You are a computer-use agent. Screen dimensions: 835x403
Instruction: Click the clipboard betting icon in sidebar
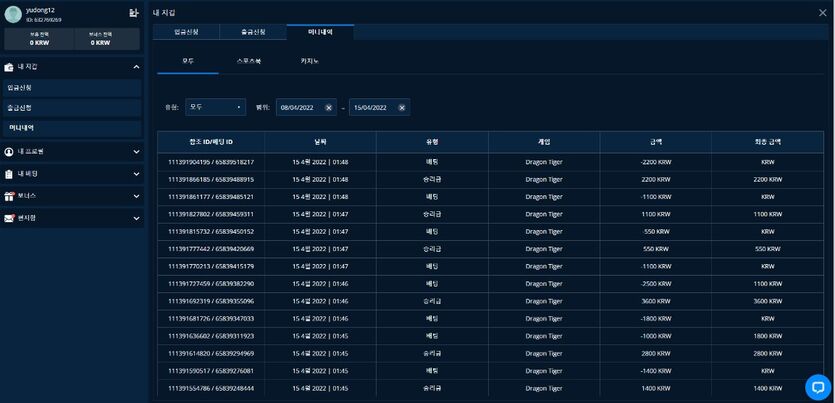pos(9,174)
